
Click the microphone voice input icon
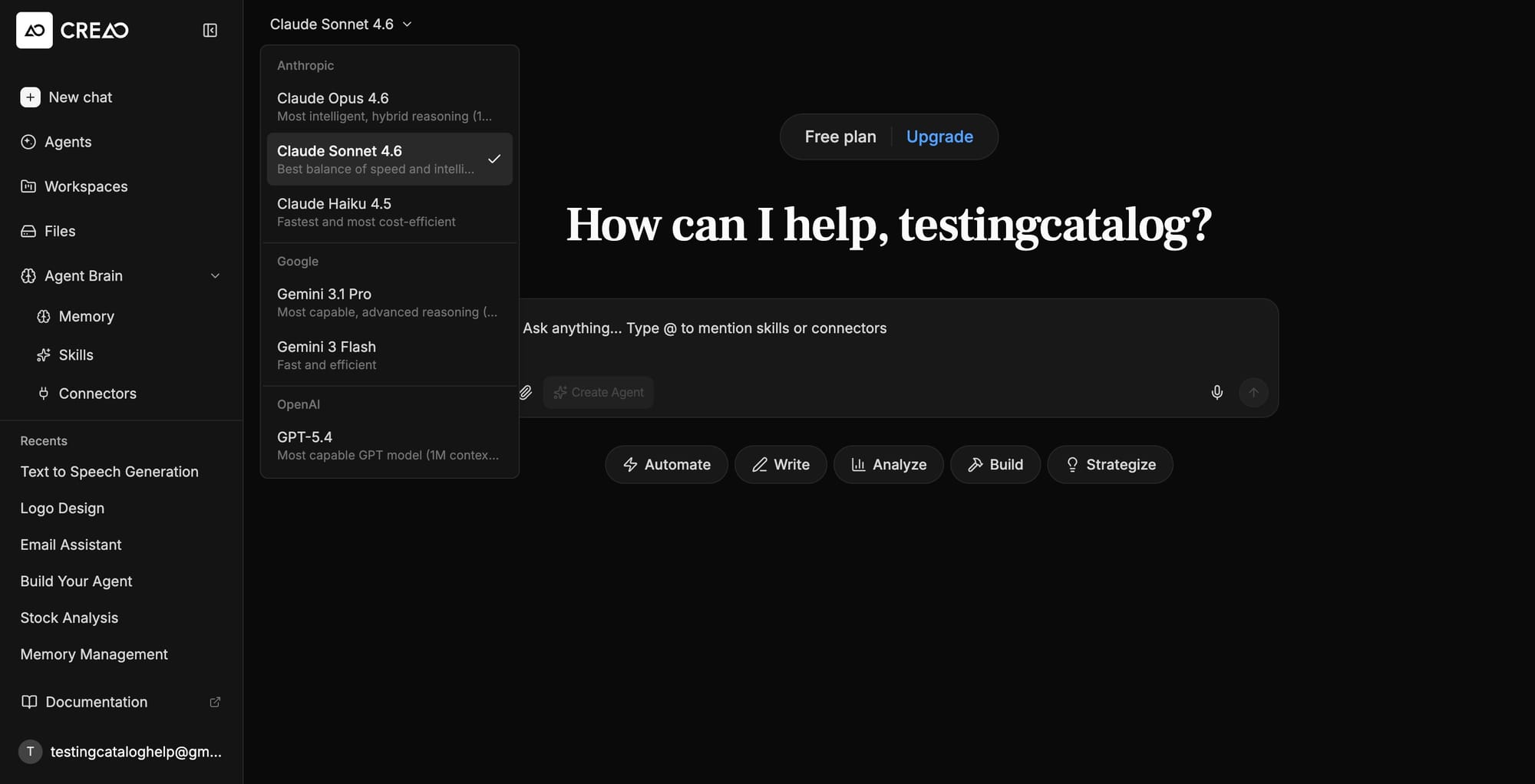point(1216,392)
